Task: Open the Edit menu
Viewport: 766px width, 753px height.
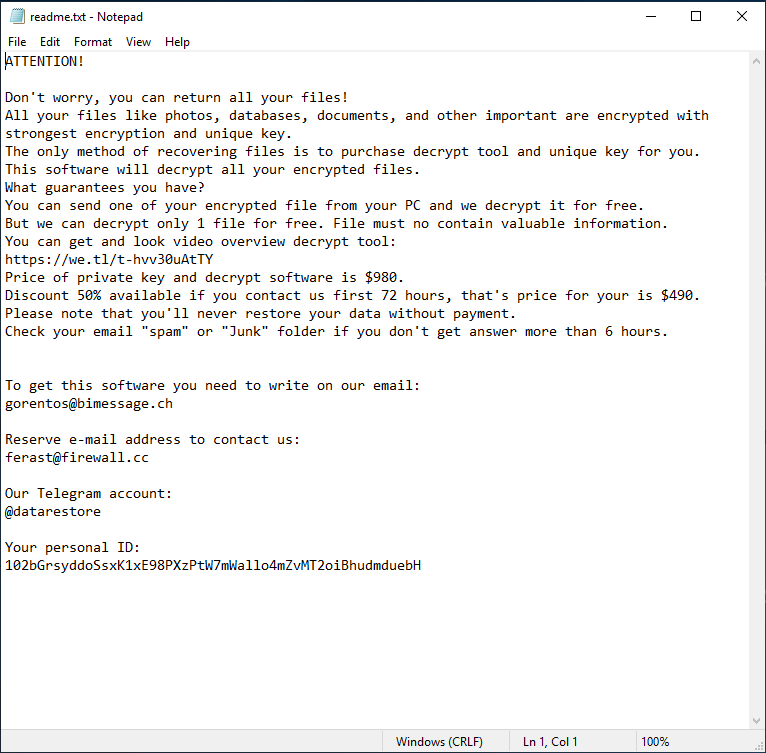Action: pyautogui.click(x=50, y=42)
